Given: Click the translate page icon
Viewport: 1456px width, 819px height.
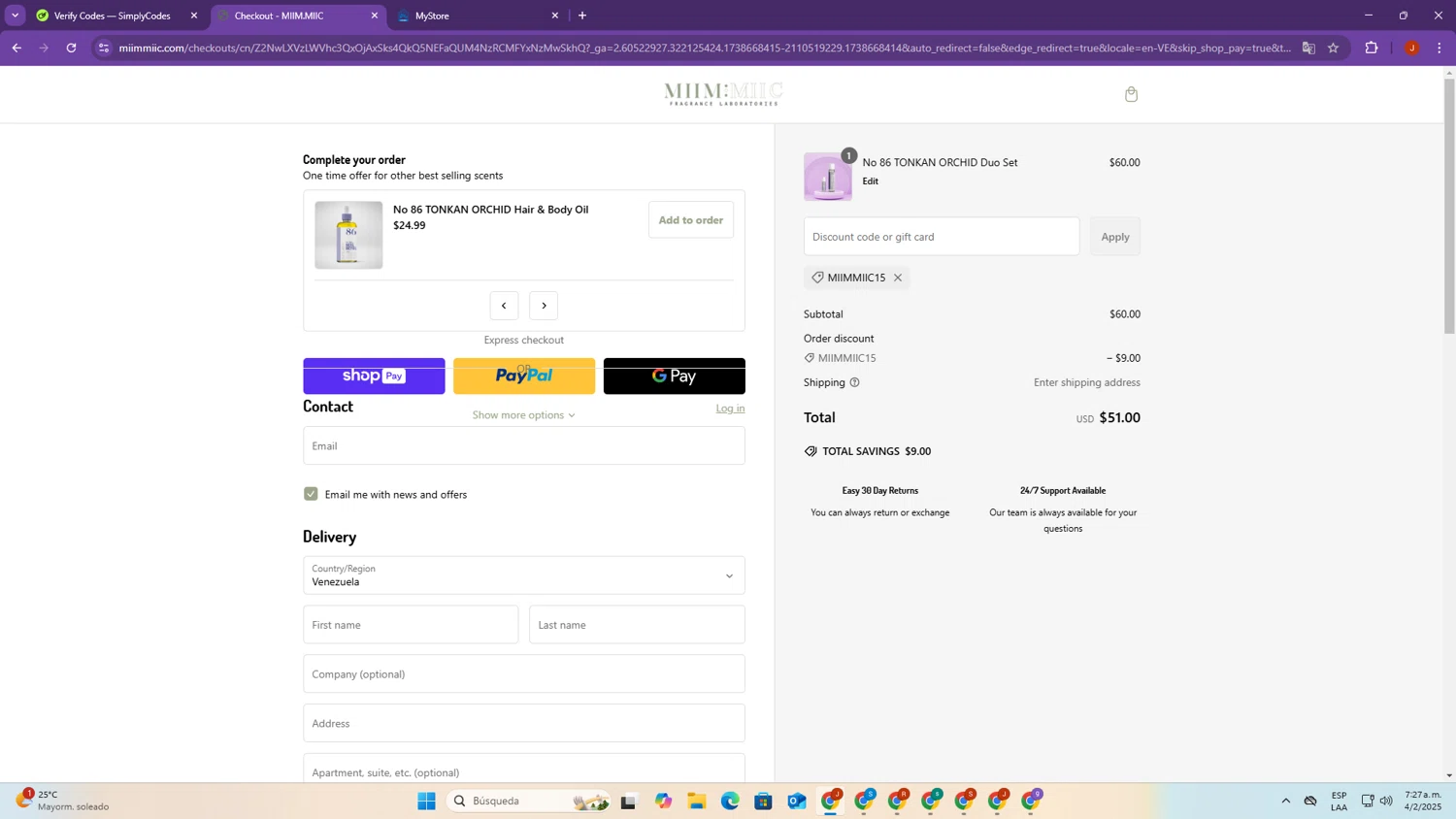Looking at the screenshot, I should (x=1308, y=48).
